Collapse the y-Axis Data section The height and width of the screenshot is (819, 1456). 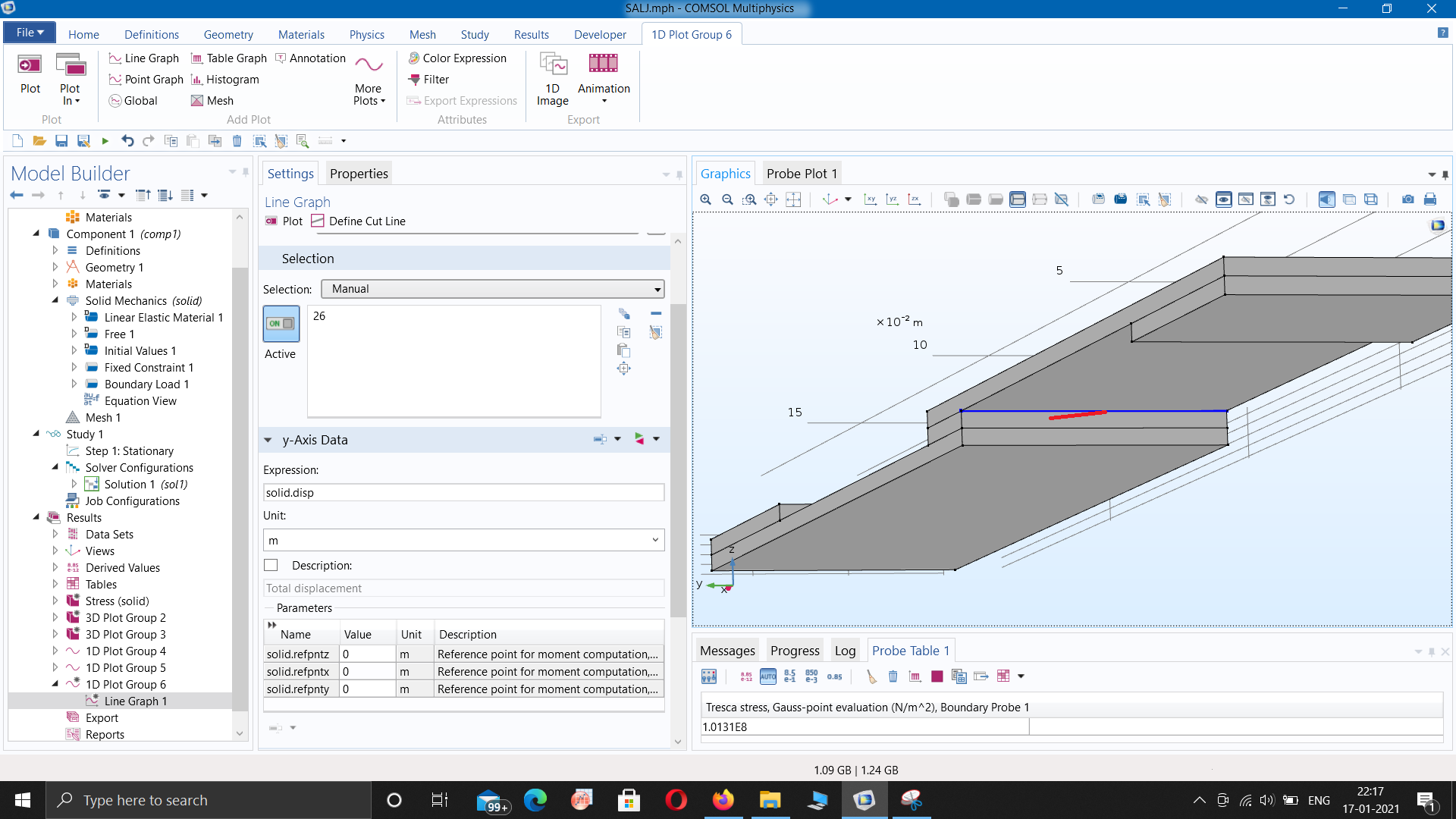tap(268, 440)
